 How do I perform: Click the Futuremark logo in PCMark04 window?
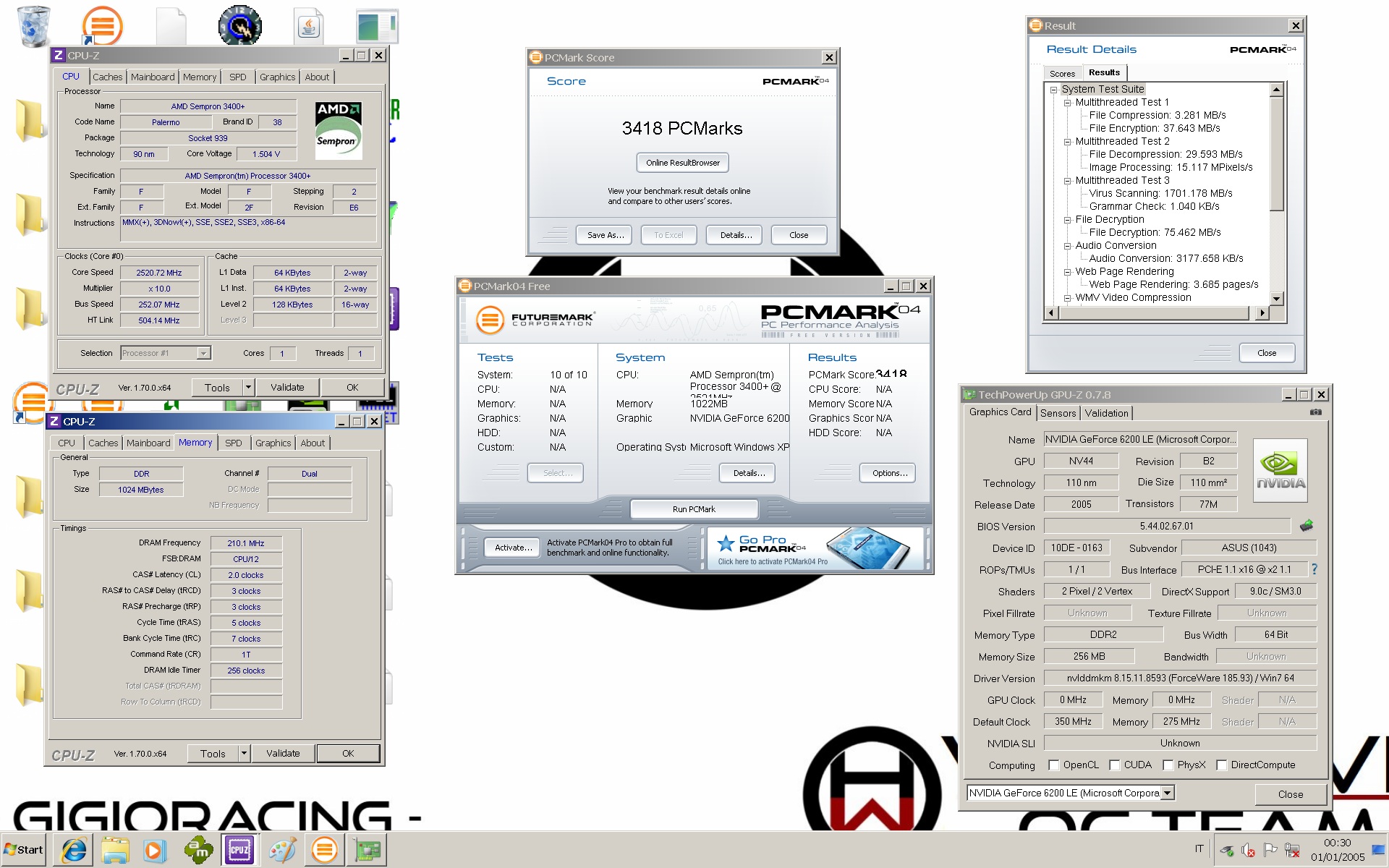[535, 319]
